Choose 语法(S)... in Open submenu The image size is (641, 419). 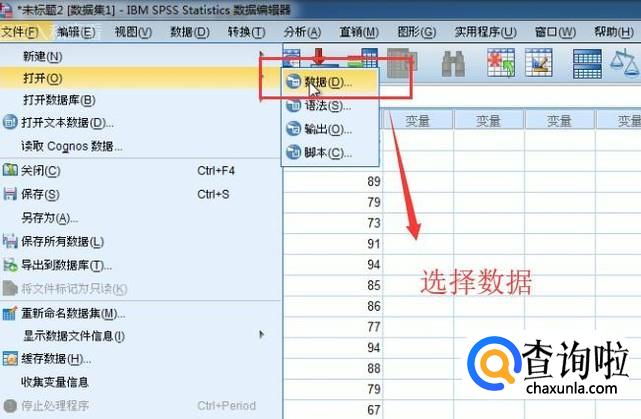(x=330, y=106)
